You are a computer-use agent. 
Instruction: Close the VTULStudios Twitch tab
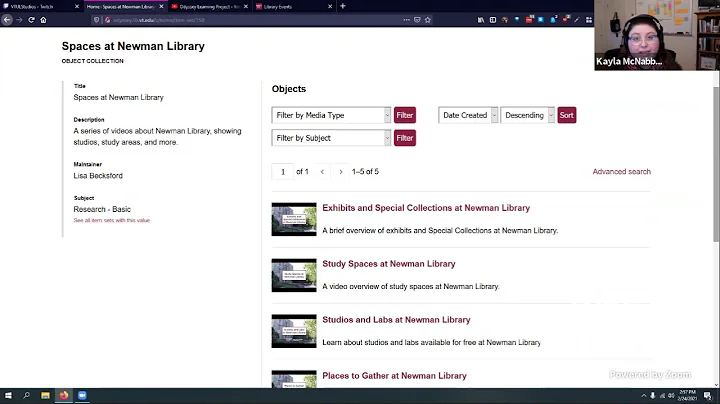(x=77, y=6)
